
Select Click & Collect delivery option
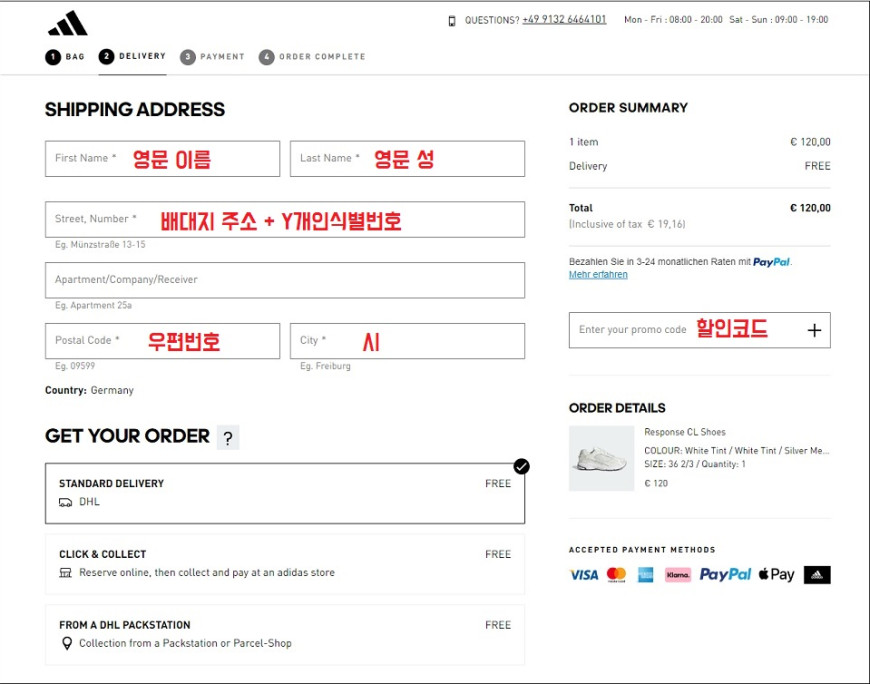pos(285,564)
